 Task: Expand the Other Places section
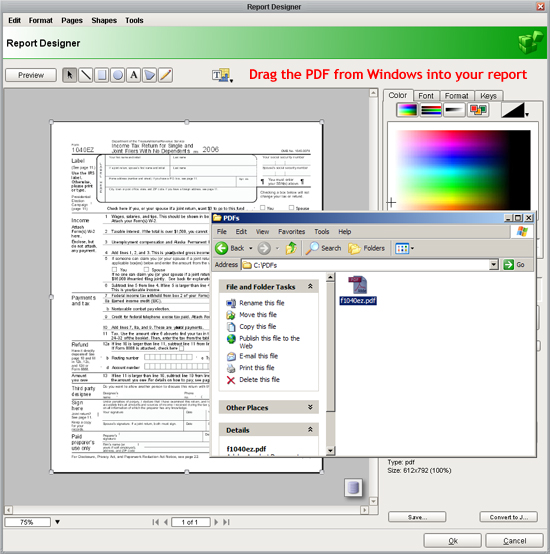pos(310,407)
